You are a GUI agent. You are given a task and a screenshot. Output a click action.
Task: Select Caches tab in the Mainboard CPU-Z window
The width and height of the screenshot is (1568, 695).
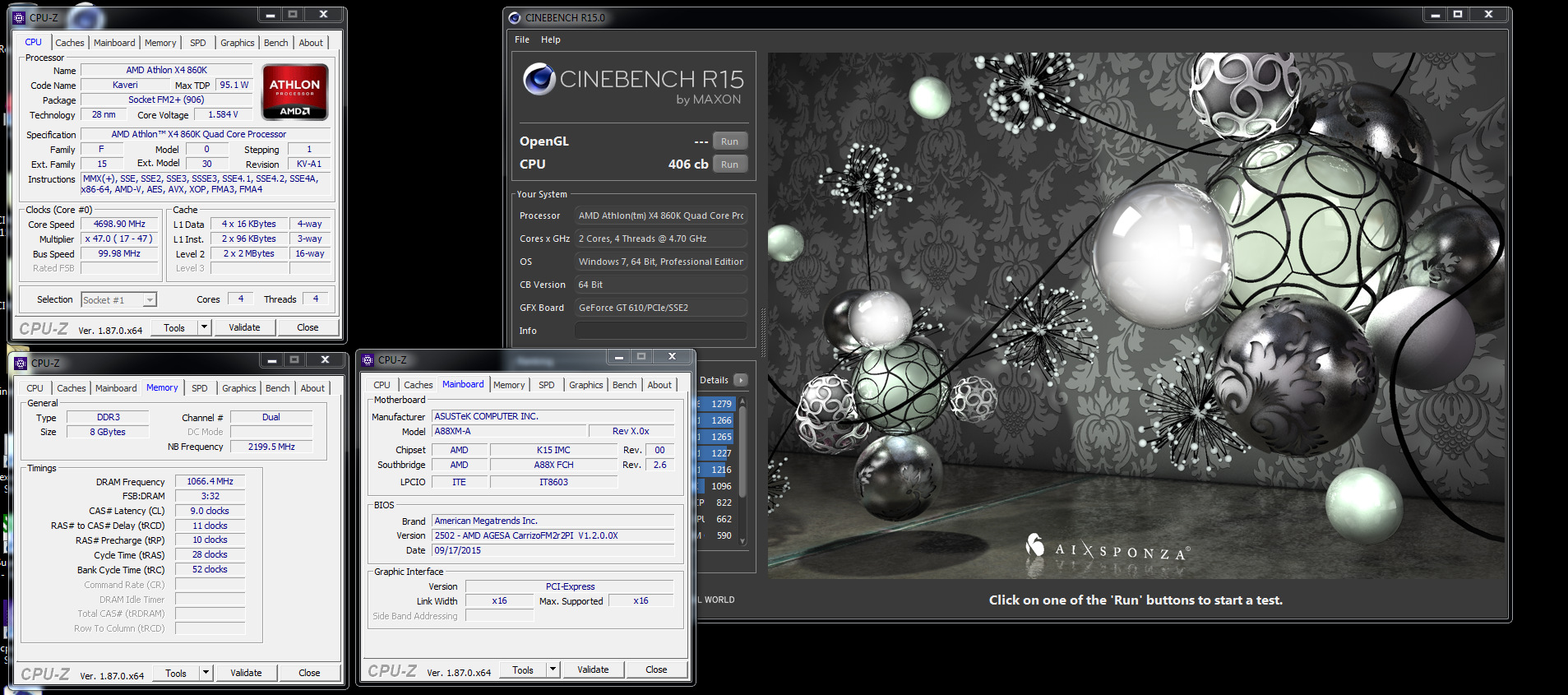418,385
